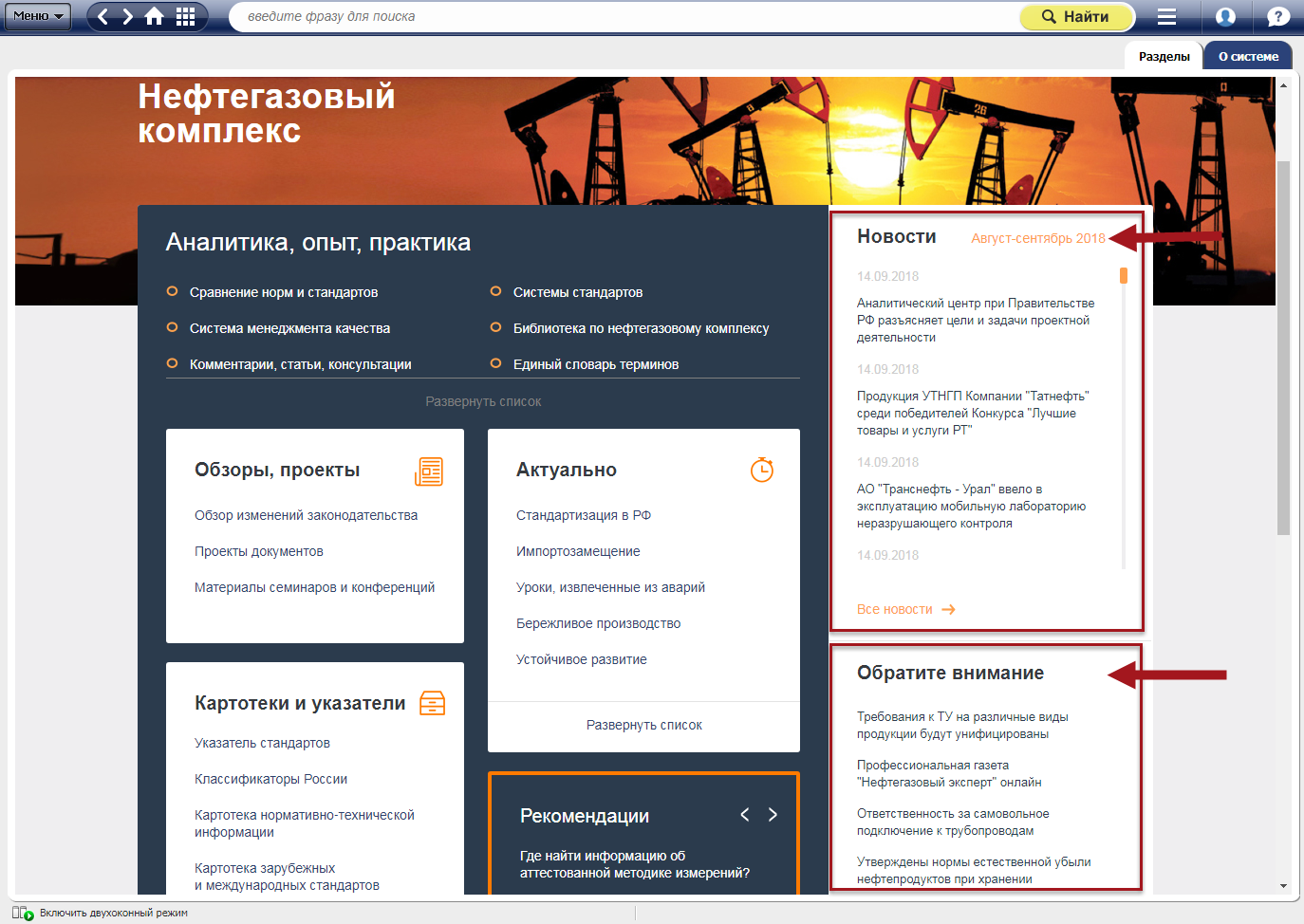Go to the home page icon
Image resolution: width=1304 pixels, height=924 pixels.
click(x=155, y=16)
